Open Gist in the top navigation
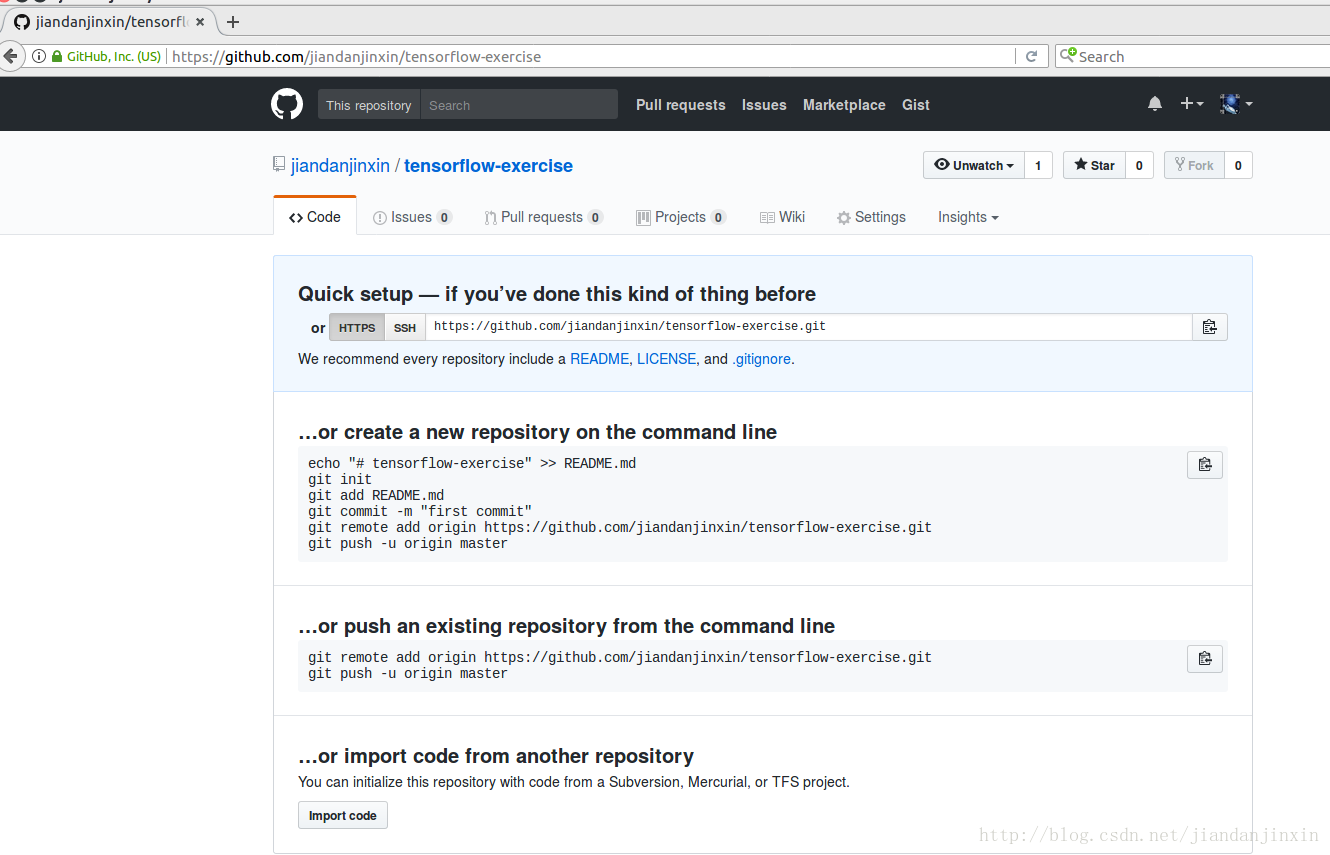The height and width of the screenshot is (855, 1330). (916, 104)
